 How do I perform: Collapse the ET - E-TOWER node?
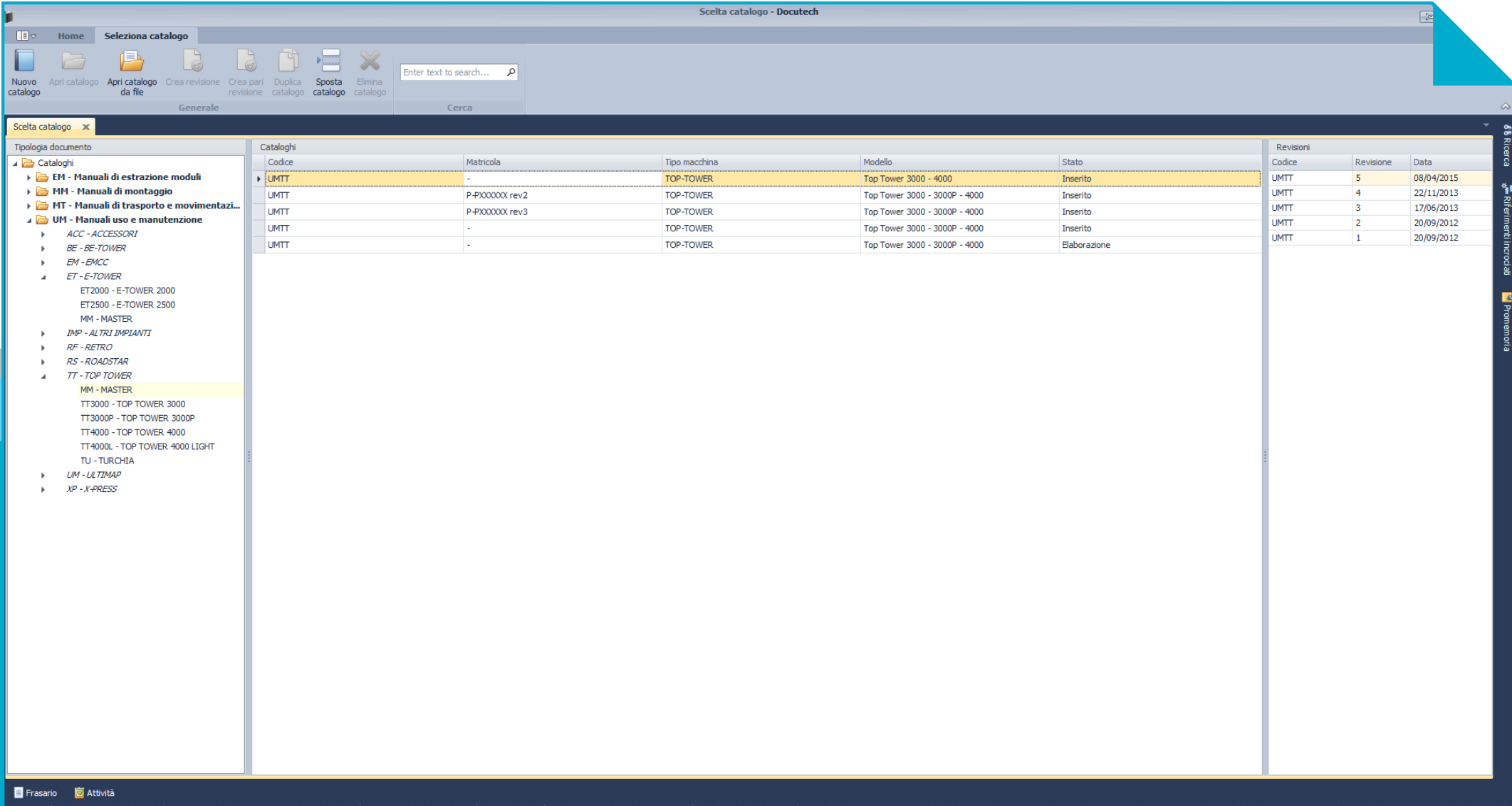tap(43, 277)
